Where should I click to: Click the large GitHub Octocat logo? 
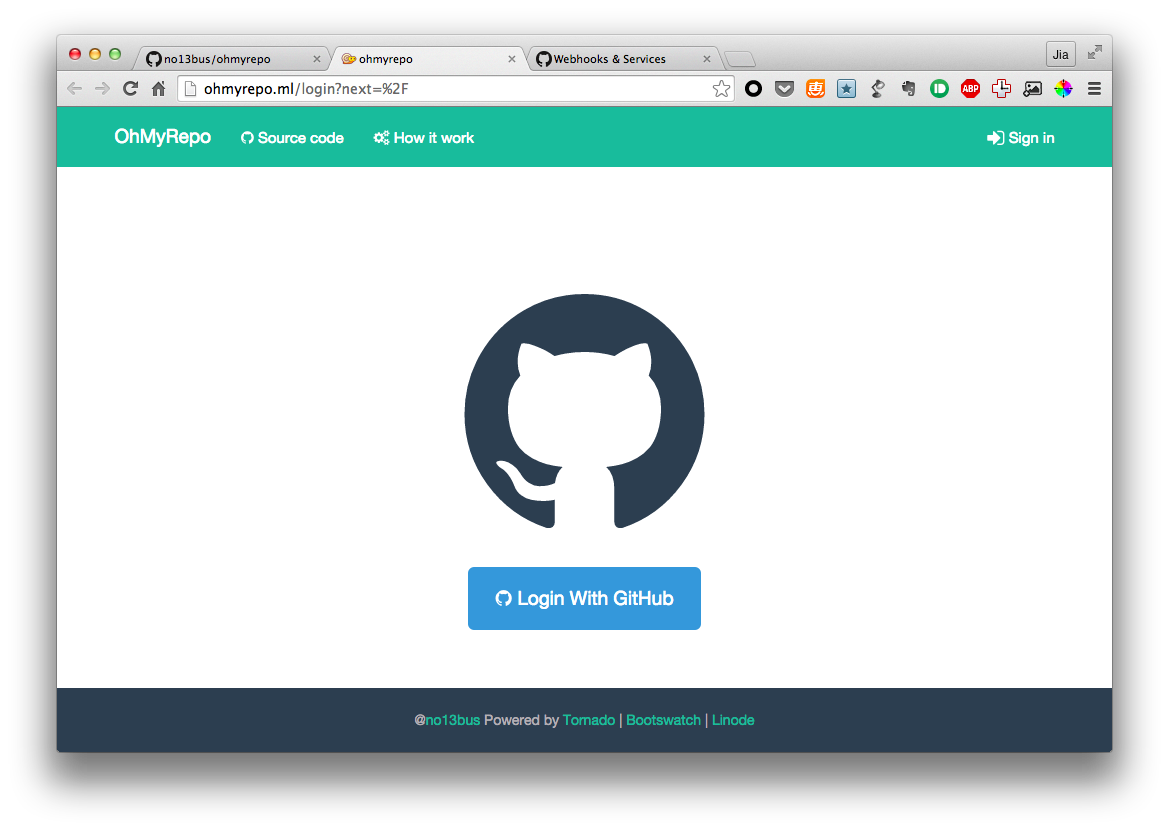(584, 411)
